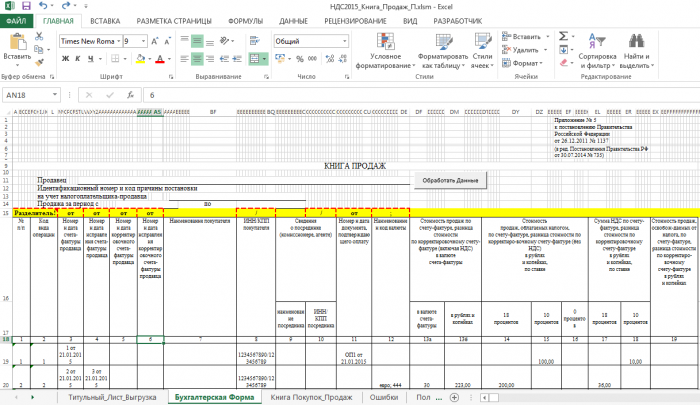This screenshot has width=700, height=405.
Task: Toggle left horizontal alignment
Action: (184, 58)
